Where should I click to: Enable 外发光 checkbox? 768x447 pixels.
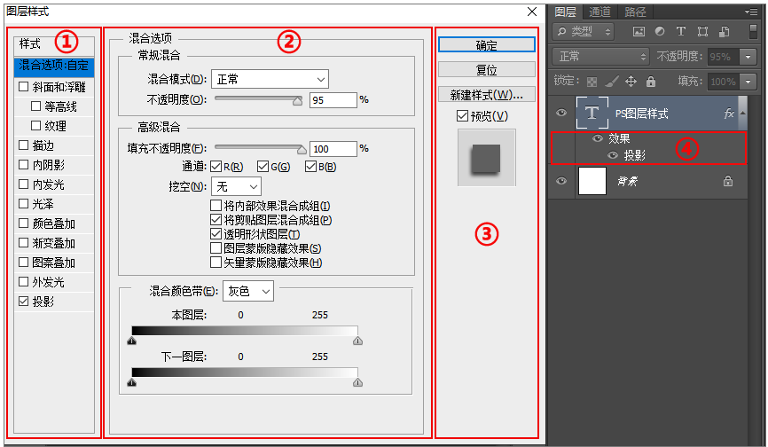[24, 282]
